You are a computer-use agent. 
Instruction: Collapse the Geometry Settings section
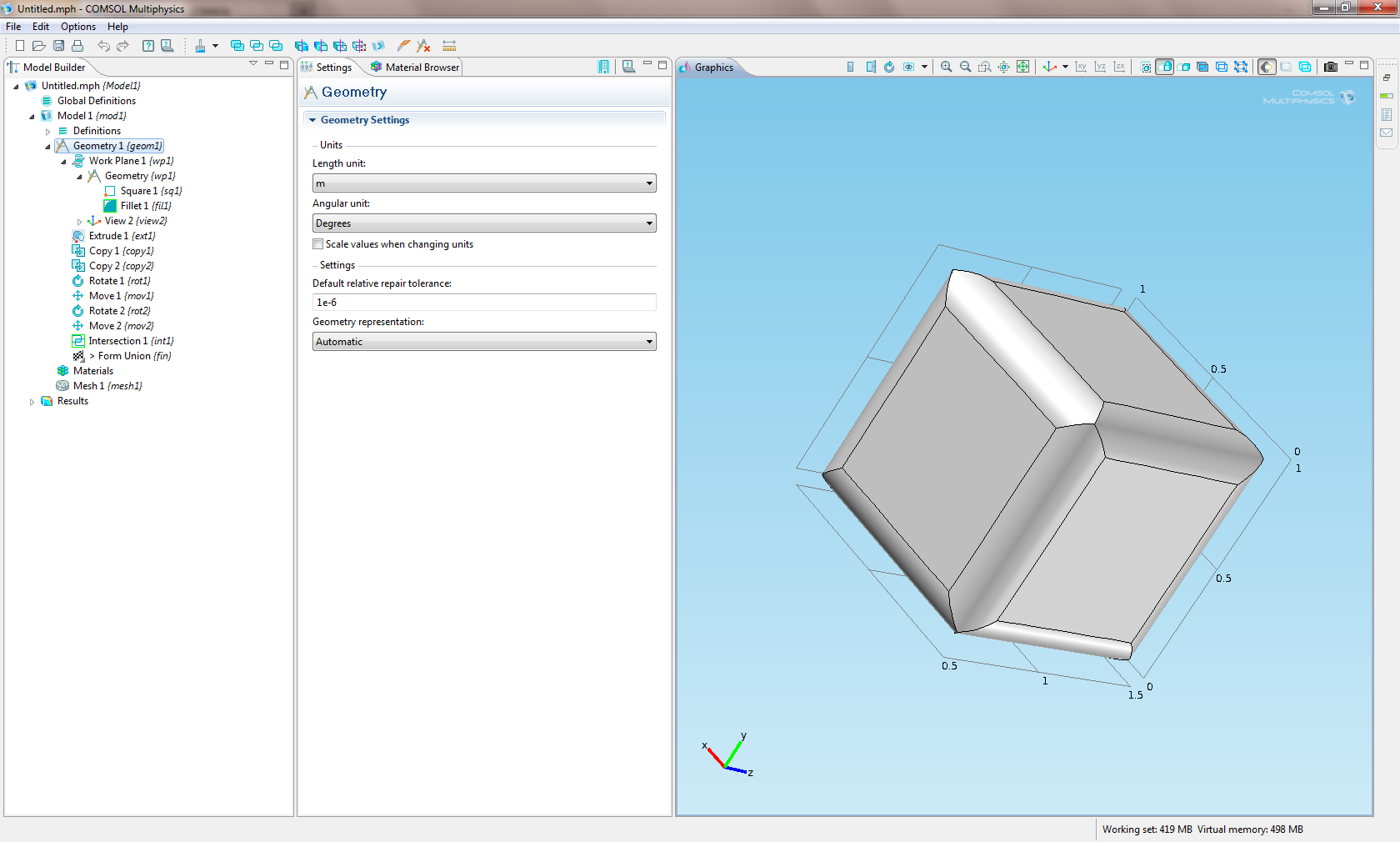pyautogui.click(x=313, y=120)
